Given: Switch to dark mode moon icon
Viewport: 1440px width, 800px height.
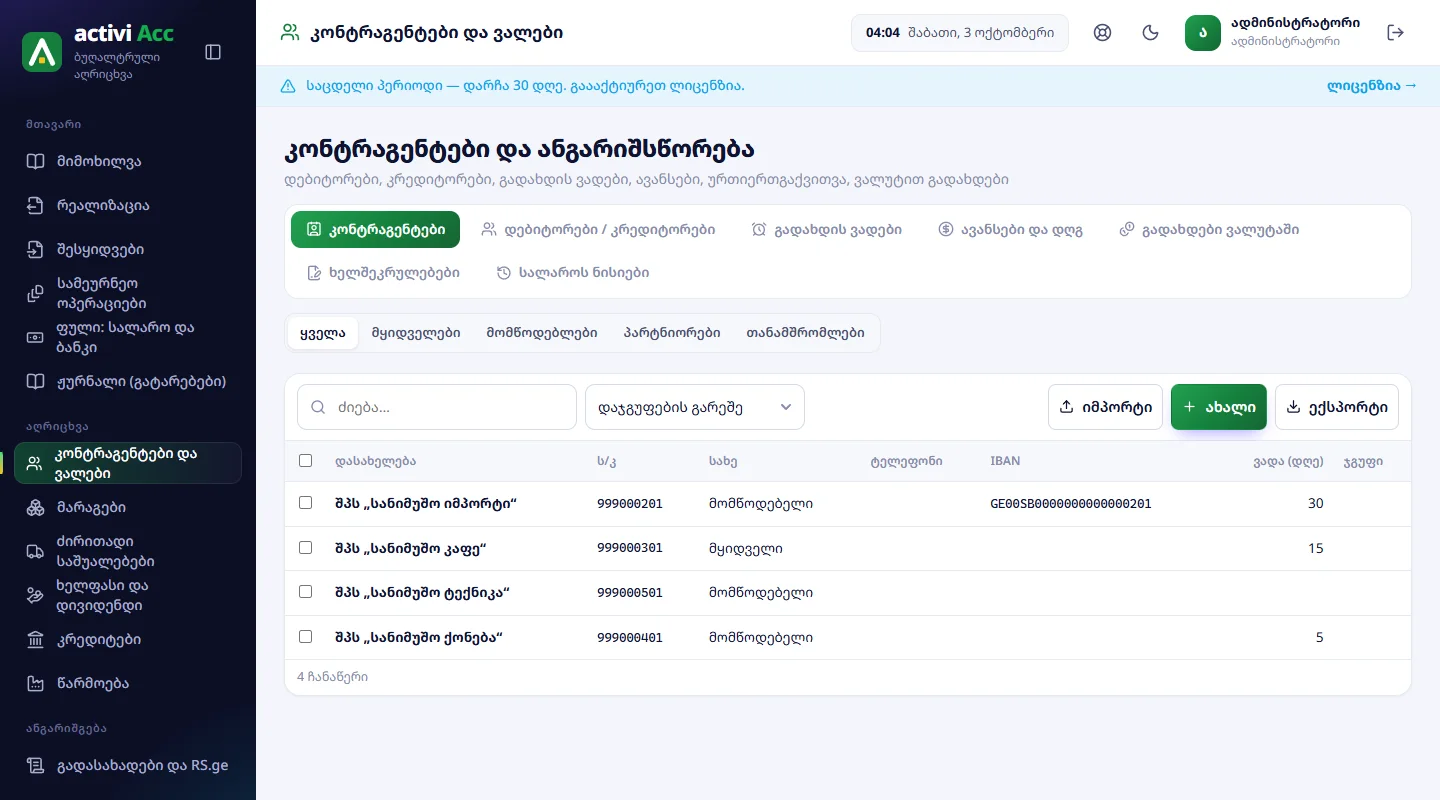Looking at the screenshot, I should pyautogui.click(x=1151, y=33).
